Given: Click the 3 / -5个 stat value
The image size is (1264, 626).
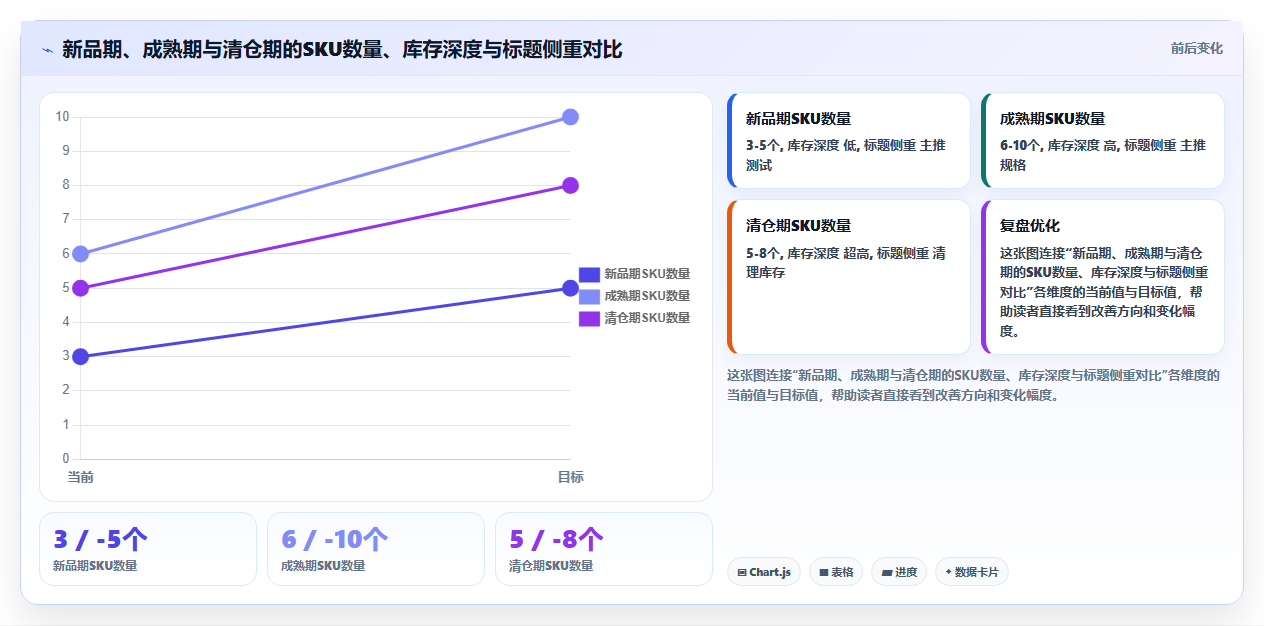Looking at the screenshot, I should pyautogui.click(x=101, y=540).
